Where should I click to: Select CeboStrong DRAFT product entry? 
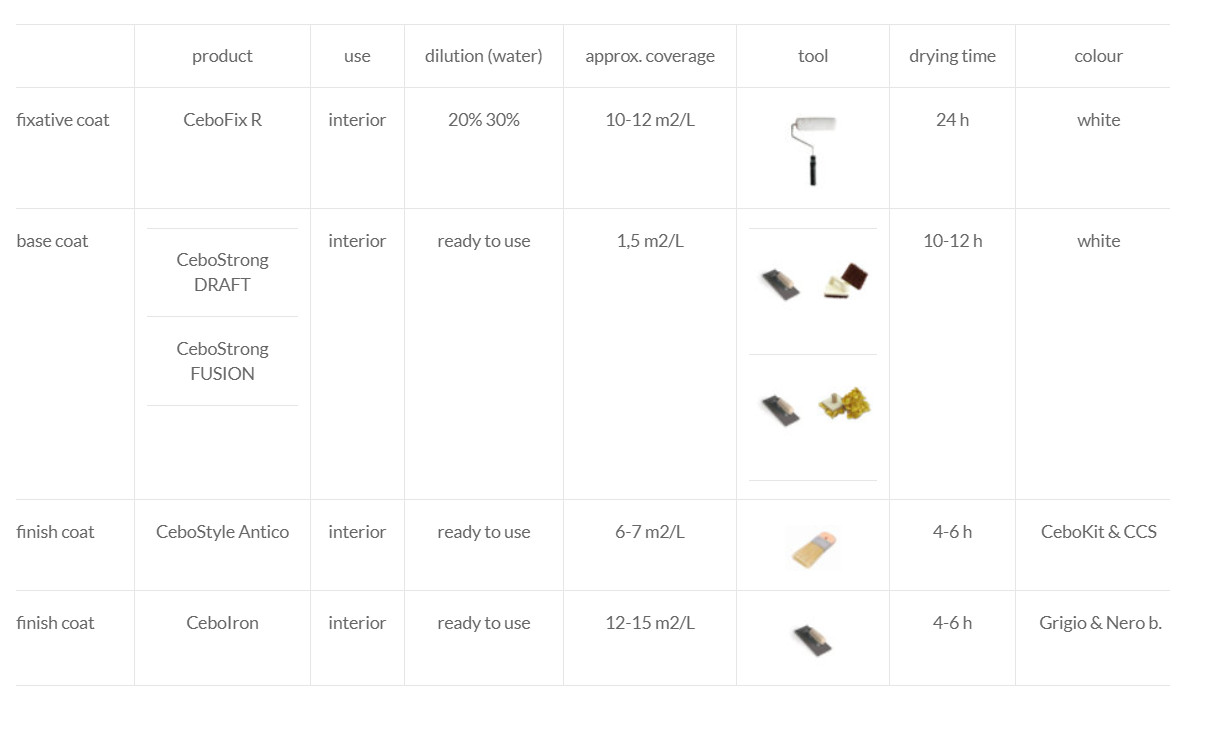click(x=222, y=272)
